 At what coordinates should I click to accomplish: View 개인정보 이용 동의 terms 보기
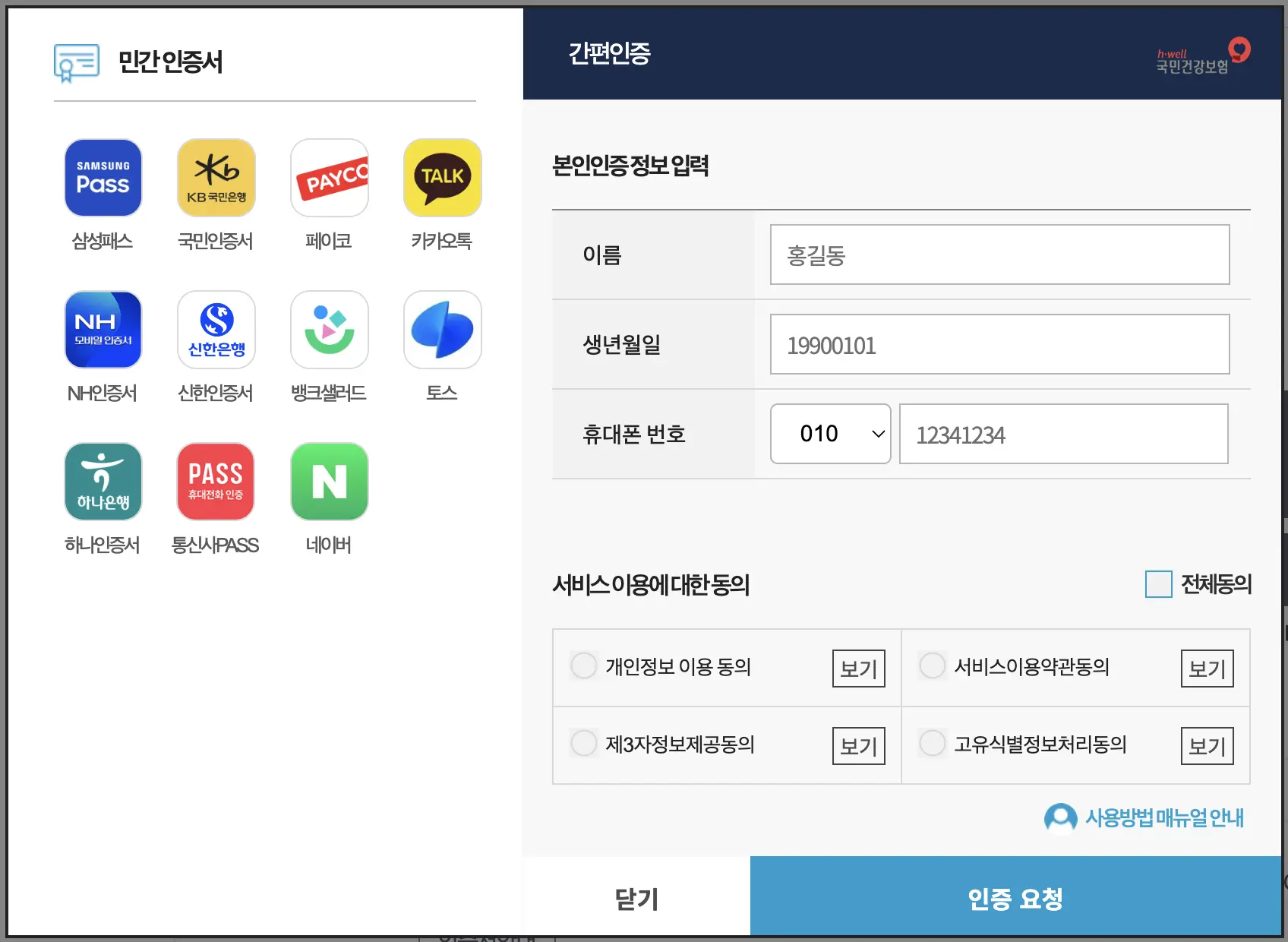coord(859,669)
